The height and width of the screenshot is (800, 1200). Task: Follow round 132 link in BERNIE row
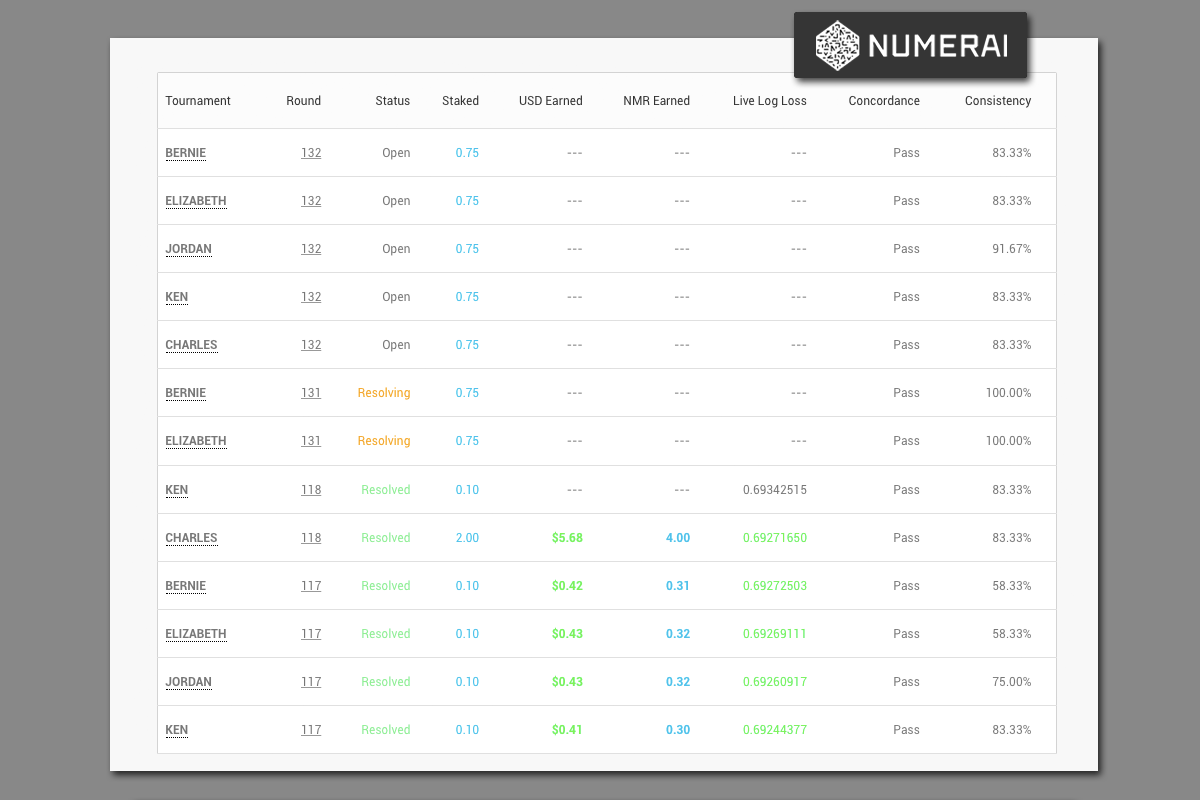(x=311, y=153)
